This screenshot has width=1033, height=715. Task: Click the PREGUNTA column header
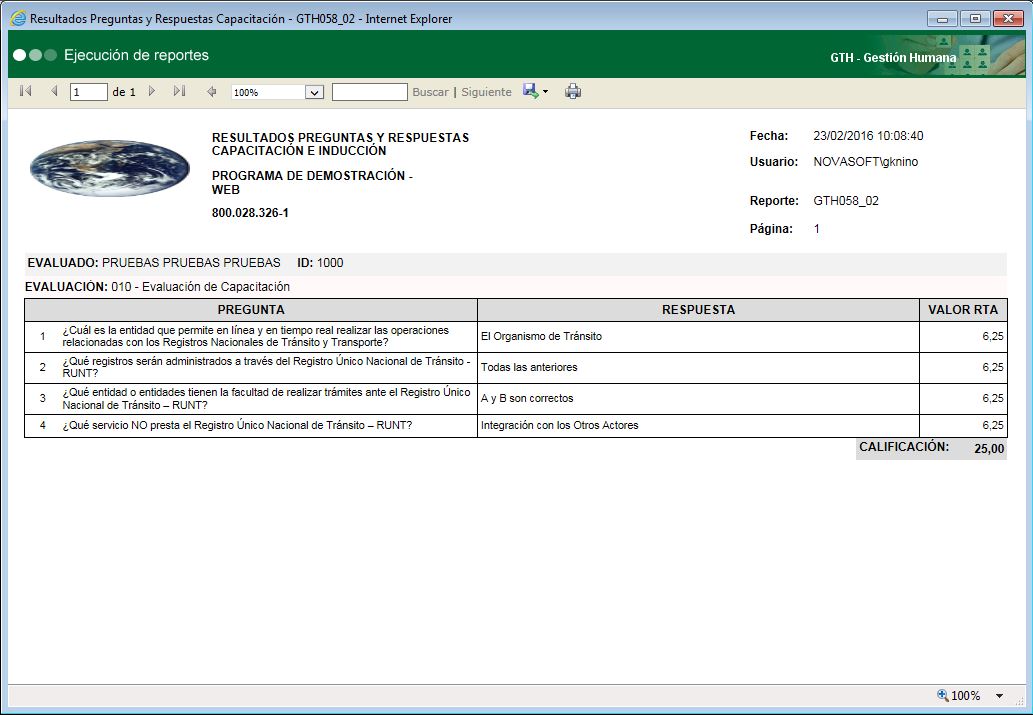pos(251,310)
